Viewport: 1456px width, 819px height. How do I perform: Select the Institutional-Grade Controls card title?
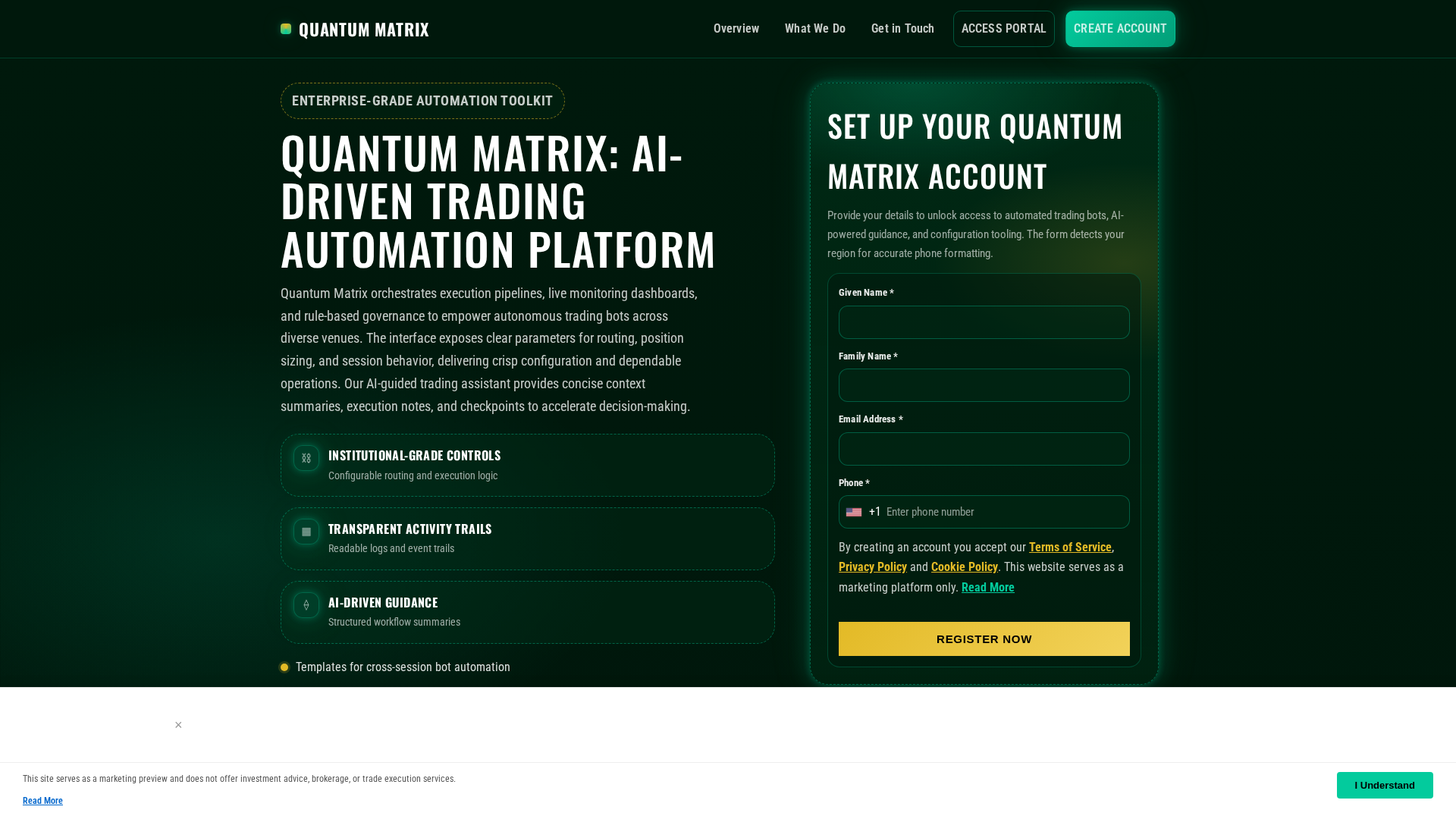[x=414, y=455]
